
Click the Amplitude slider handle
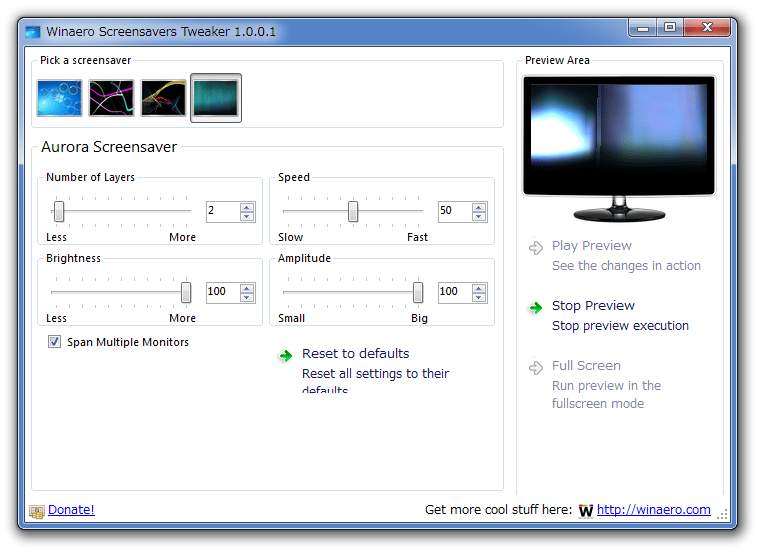tap(418, 293)
